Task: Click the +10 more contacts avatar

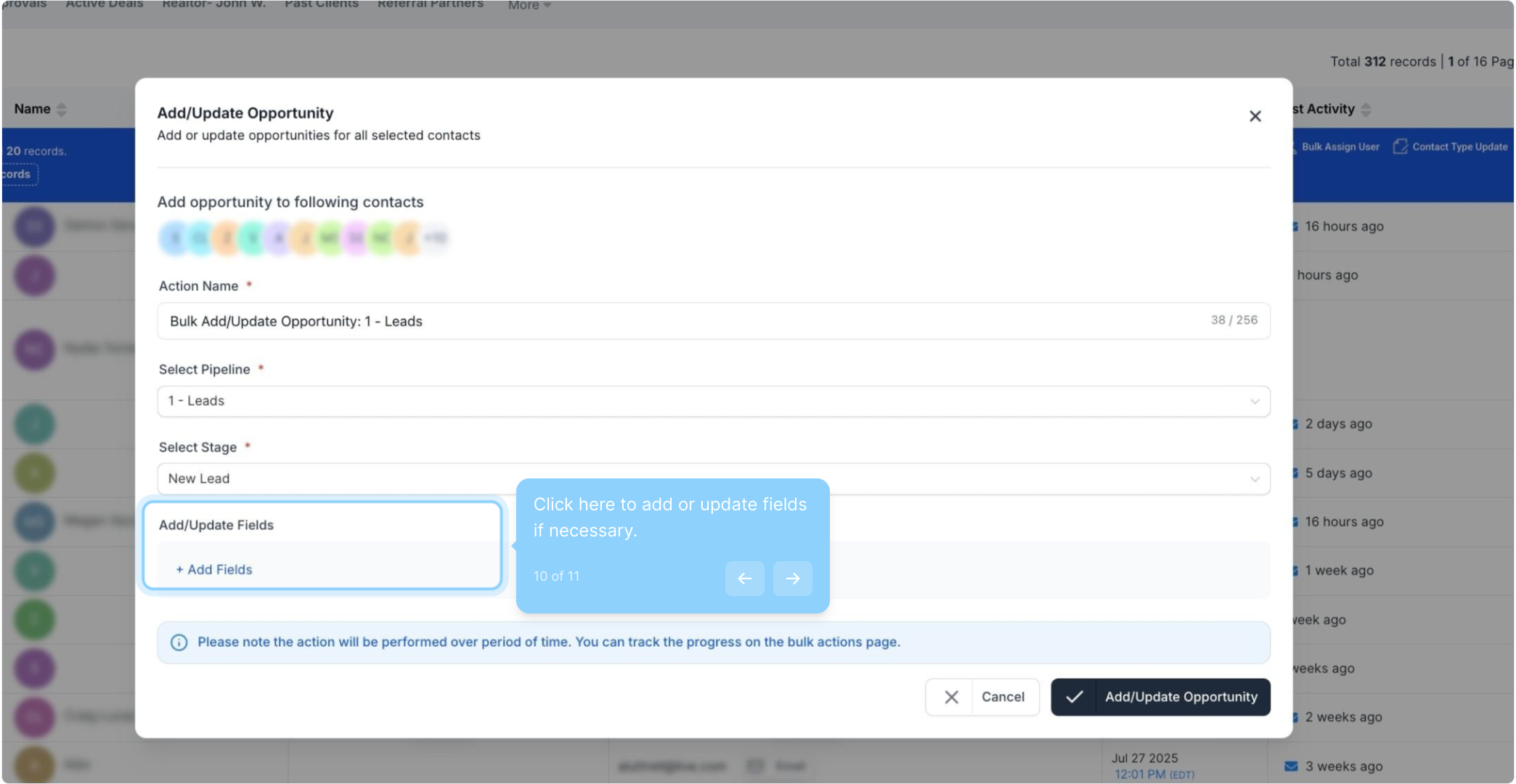Action: 435,238
